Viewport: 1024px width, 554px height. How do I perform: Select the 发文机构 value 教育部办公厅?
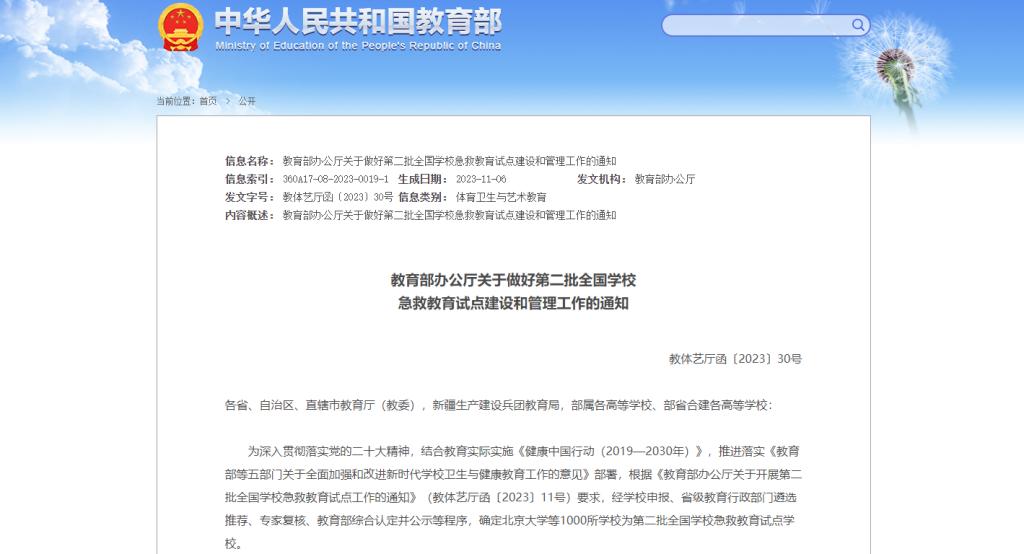[x=665, y=179]
